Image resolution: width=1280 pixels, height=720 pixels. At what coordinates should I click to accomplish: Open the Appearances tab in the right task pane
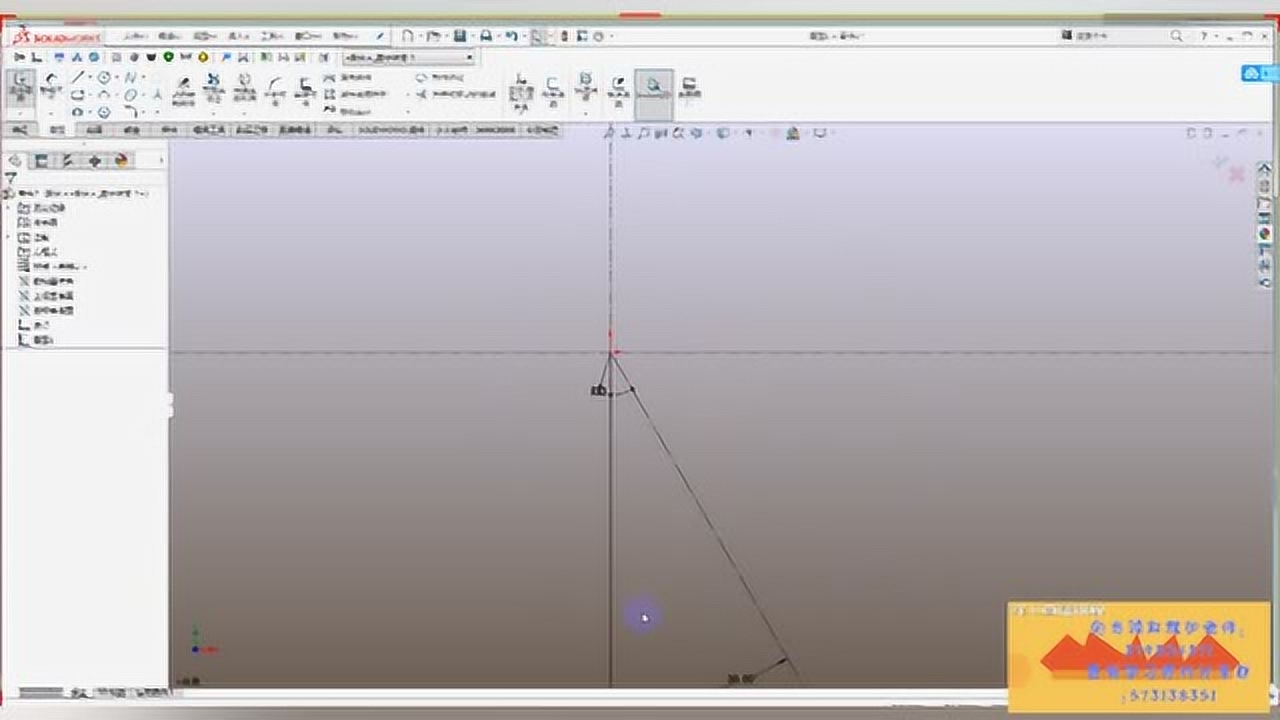pyautogui.click(x=1264, y=233)
